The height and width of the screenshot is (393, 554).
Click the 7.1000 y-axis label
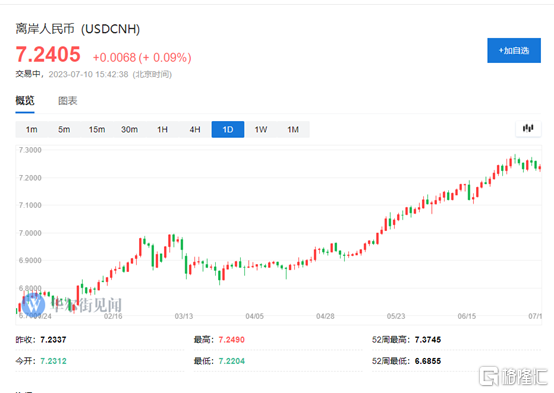(30, 205)
